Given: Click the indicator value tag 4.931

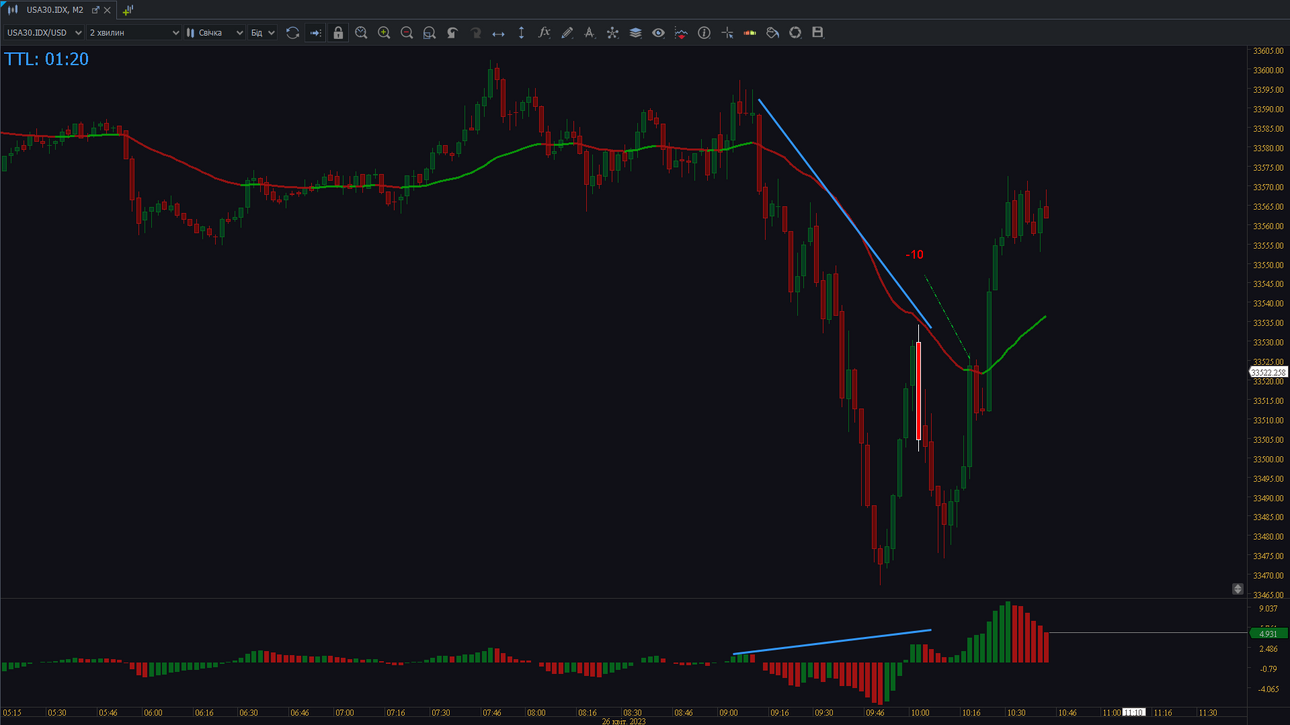Looking at the screenshot, I should pyautogui.click(x=1268, y=634).
